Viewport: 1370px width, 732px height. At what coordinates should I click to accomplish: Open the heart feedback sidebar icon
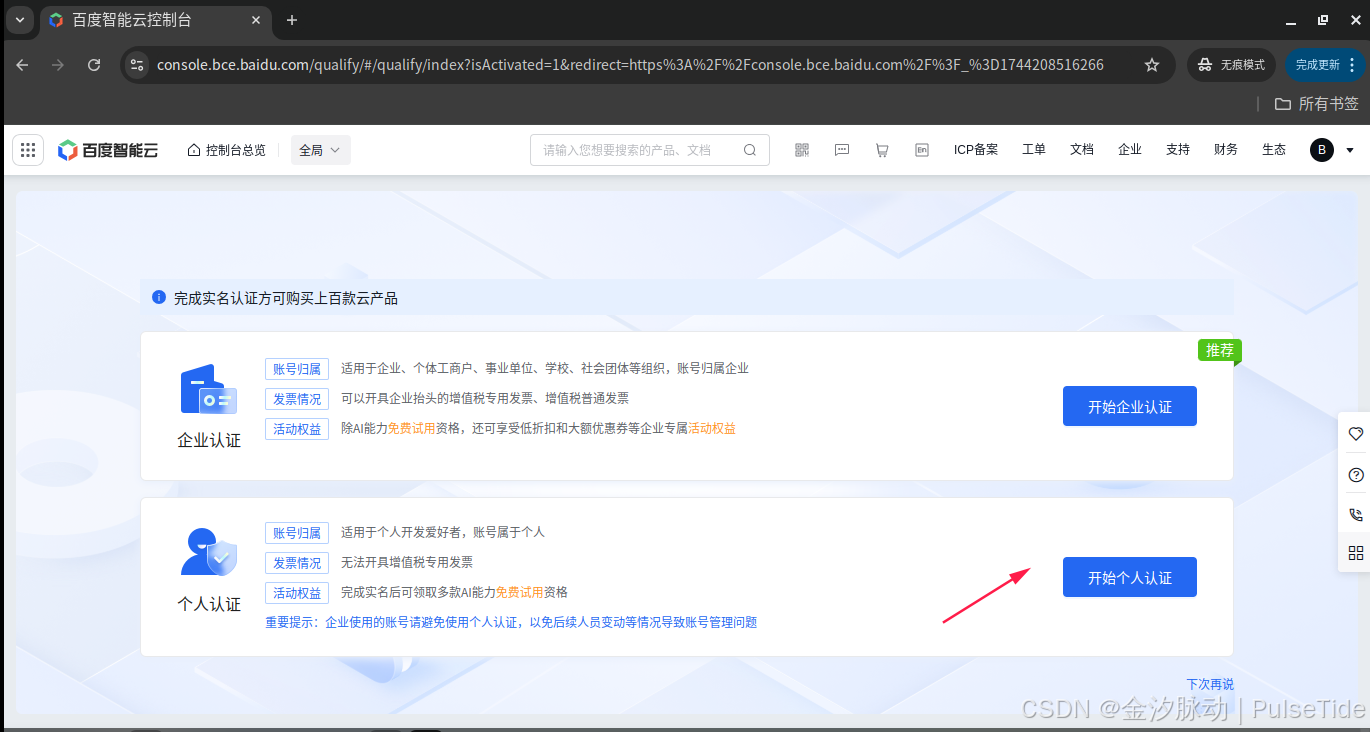(1356, 434)
